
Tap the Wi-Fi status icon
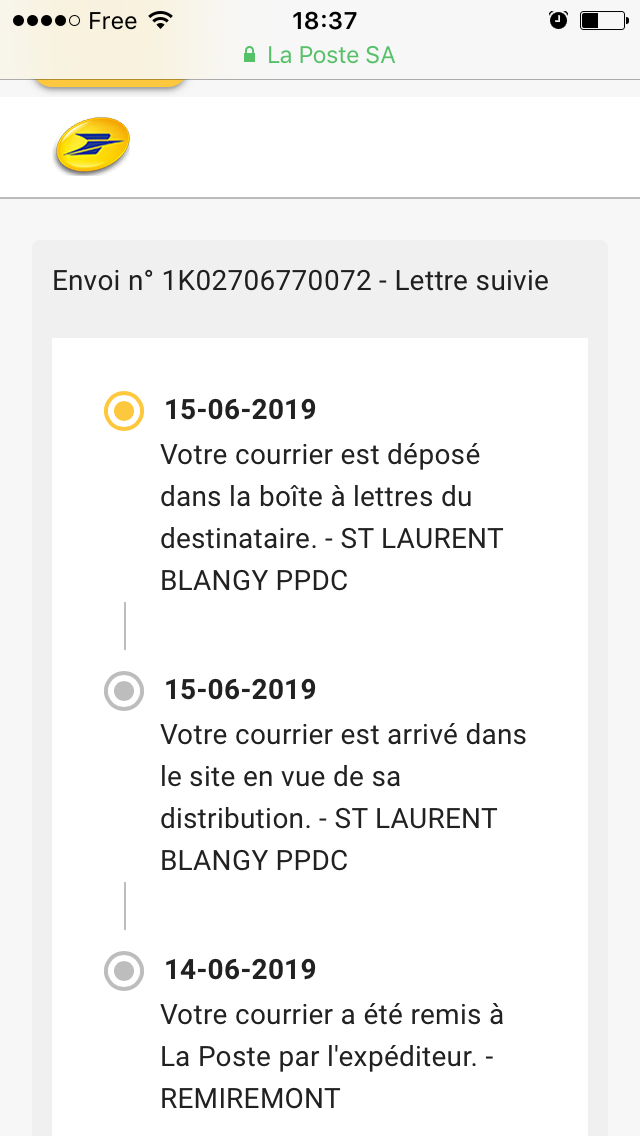coord(159,20)
